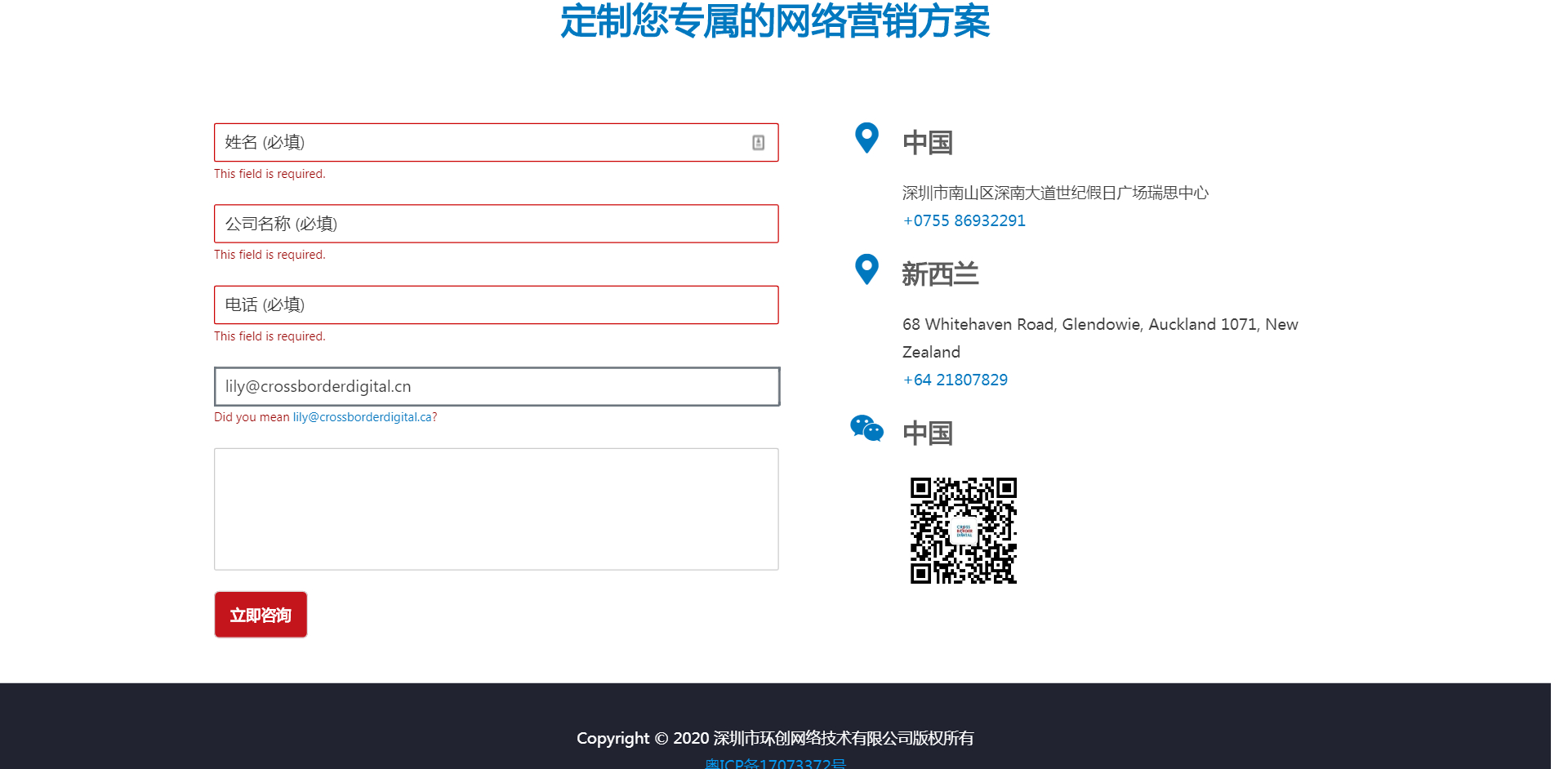
Task: Click inside the empty message text area
Action: pyautogui.click(x=496, y=509)
